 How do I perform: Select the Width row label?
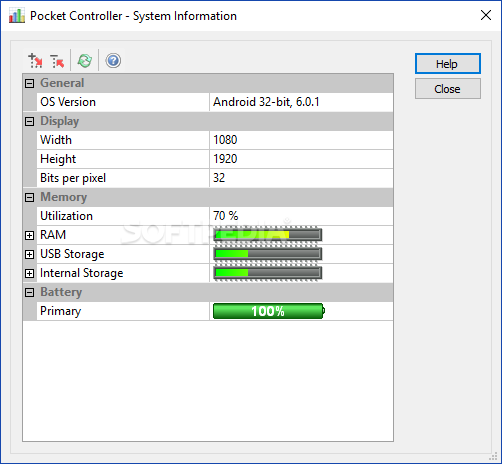[x=56, y=140]
